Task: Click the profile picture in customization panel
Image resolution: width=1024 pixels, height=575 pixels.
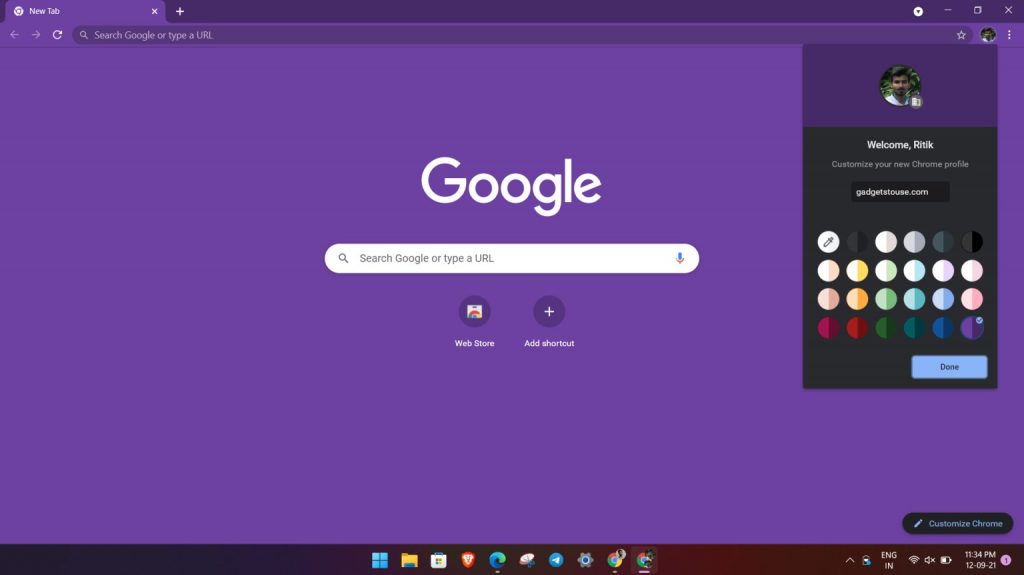Action: (900, 86)
